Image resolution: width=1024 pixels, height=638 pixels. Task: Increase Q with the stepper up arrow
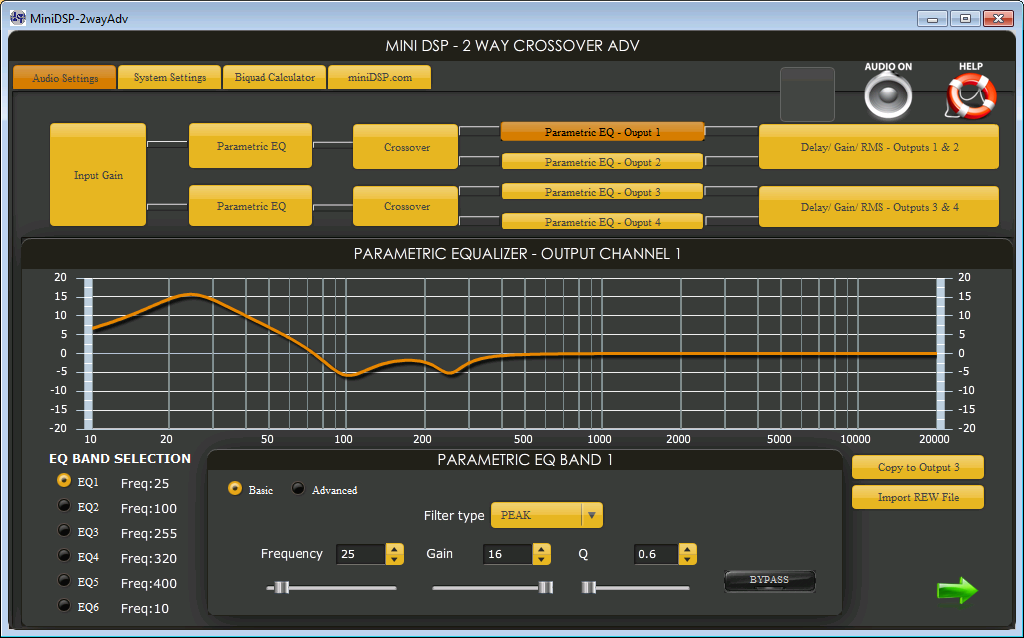click(x=687, y=549)
